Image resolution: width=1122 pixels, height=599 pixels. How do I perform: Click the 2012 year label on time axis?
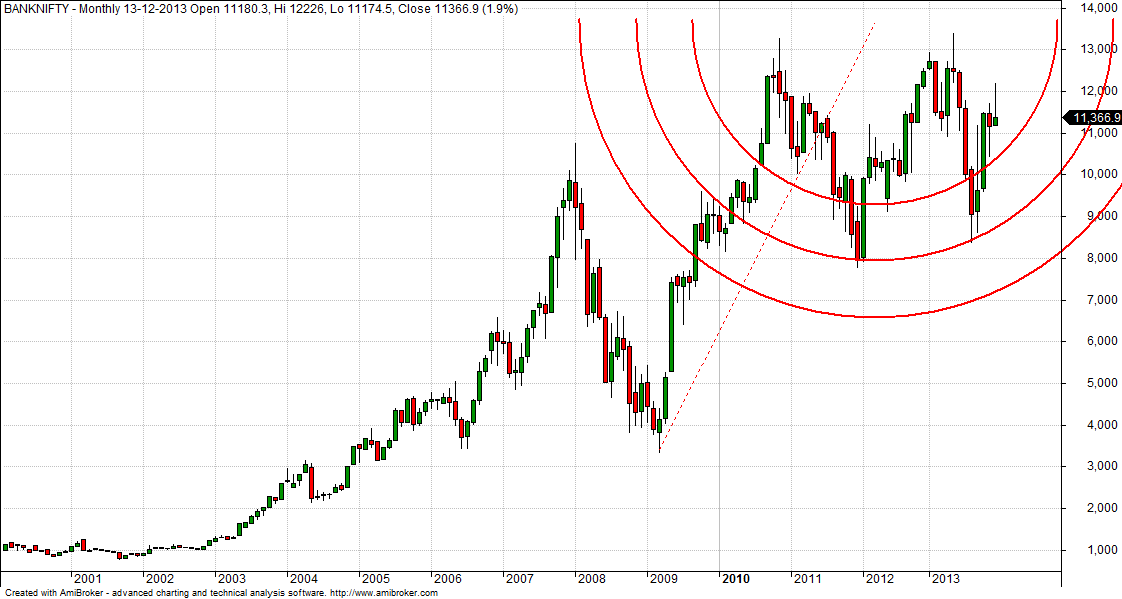coord(880,579)
